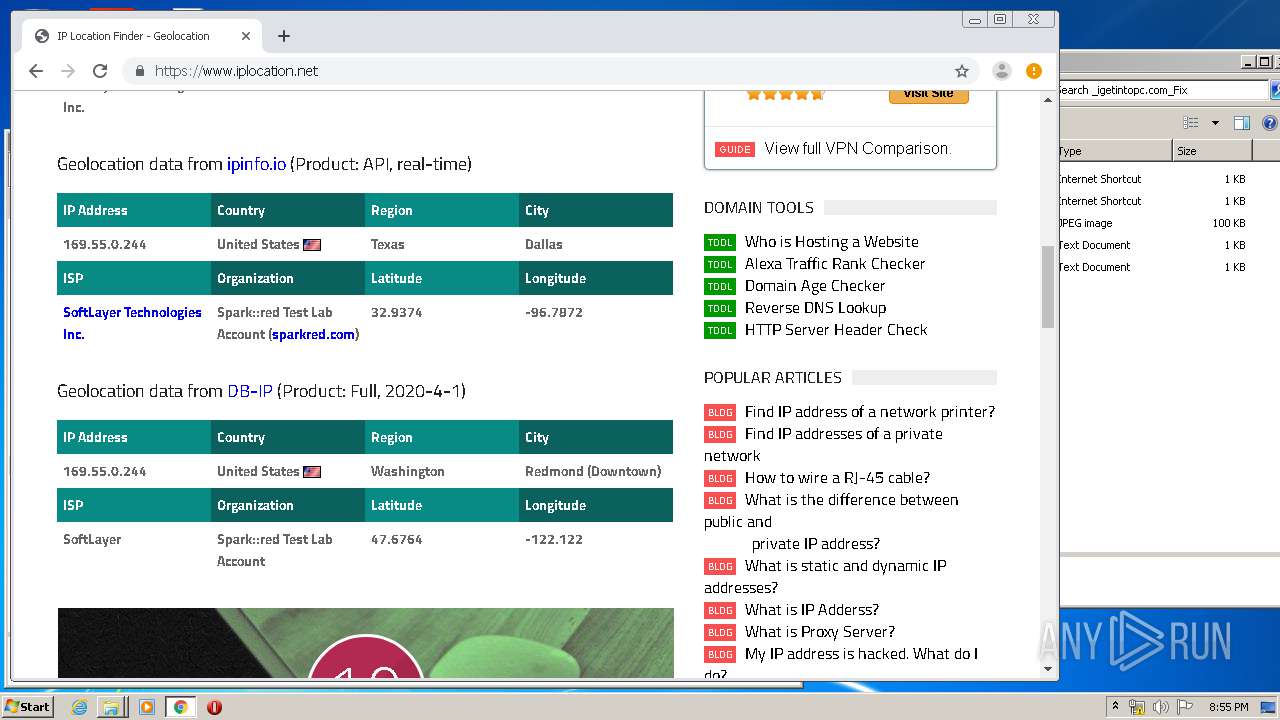Image resolution: width=1280 pixels, height=720 pixels.
Task: Launch Internet Explorer from taskbar
Action: (x=80, y=707)
